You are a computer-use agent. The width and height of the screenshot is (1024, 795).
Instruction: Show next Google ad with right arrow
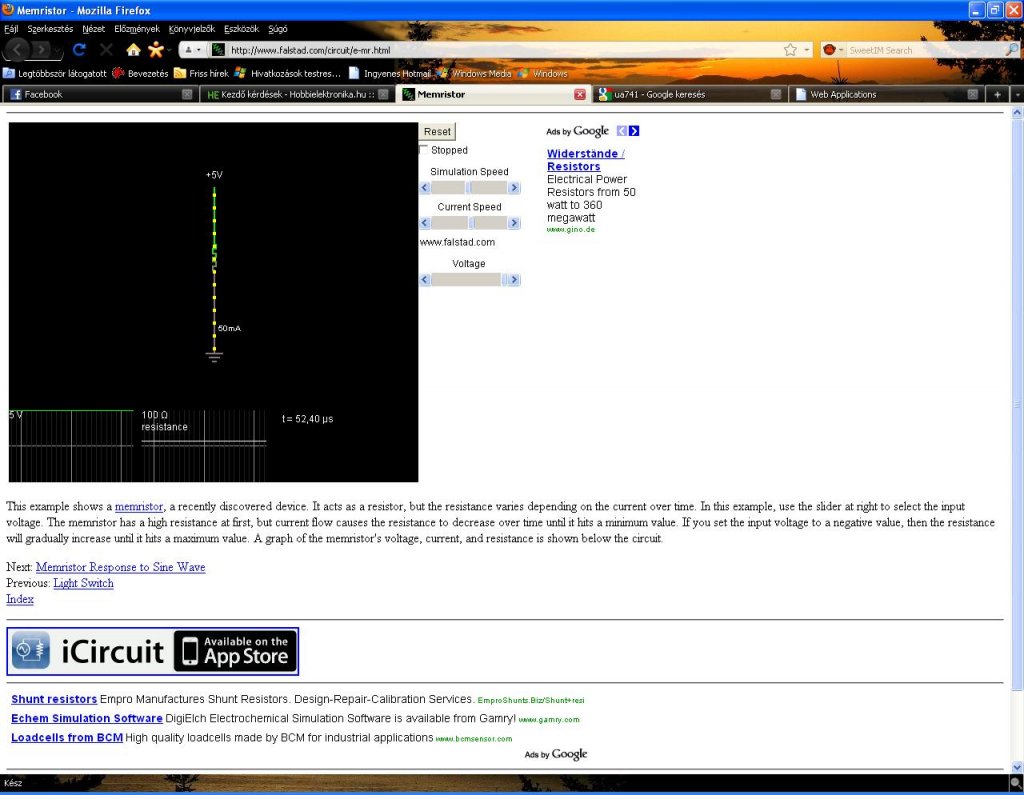point(634,131)
